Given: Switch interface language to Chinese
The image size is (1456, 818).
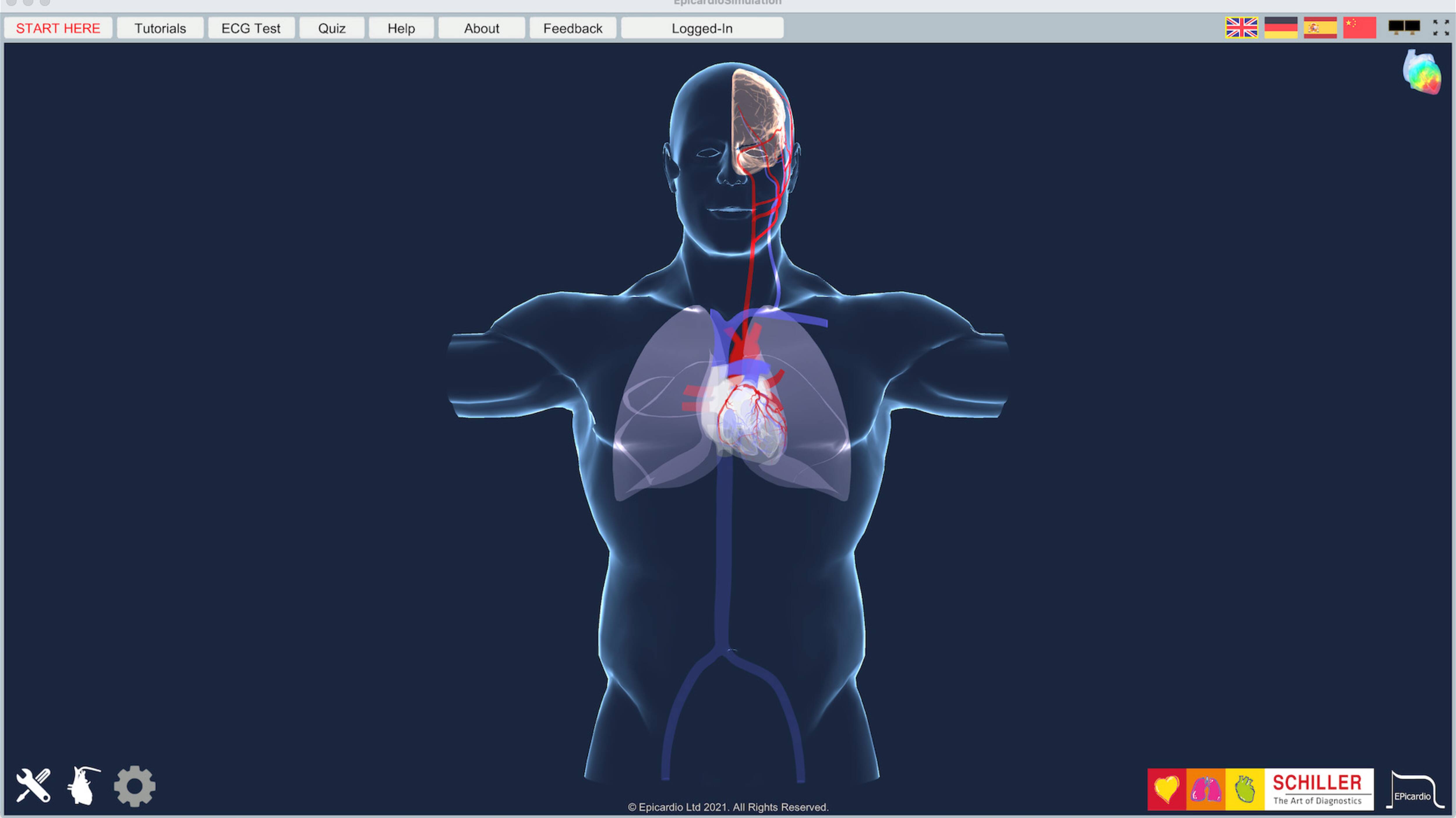Looking at the screenshot, I should click(x=1359, y=27).
